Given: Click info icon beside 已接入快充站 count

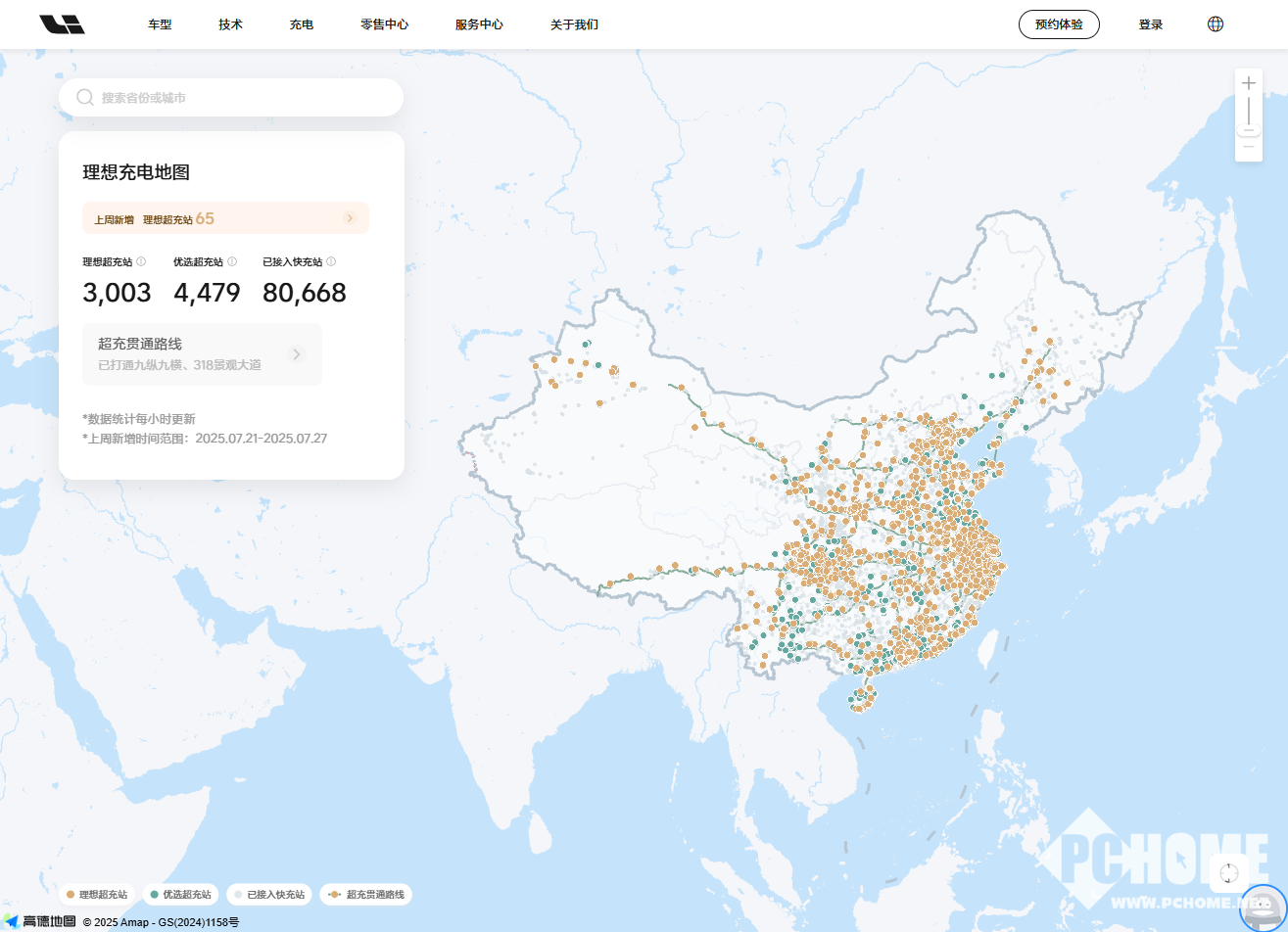Looking at the screenshot, I should pos(331,261).
